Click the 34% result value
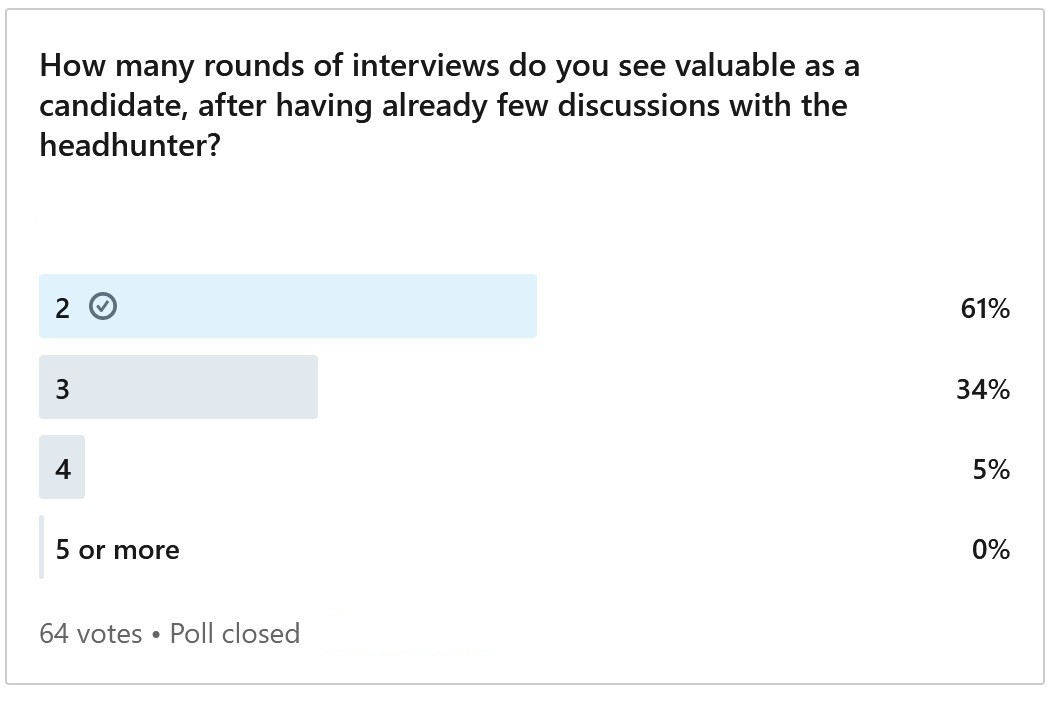This screenshot has width=1048, height=702. (x=982, y=389)
